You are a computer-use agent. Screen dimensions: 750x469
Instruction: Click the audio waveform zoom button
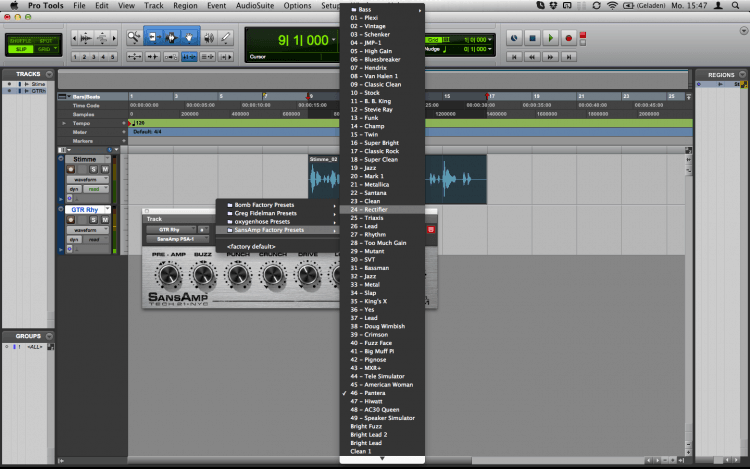pos(87,38)
